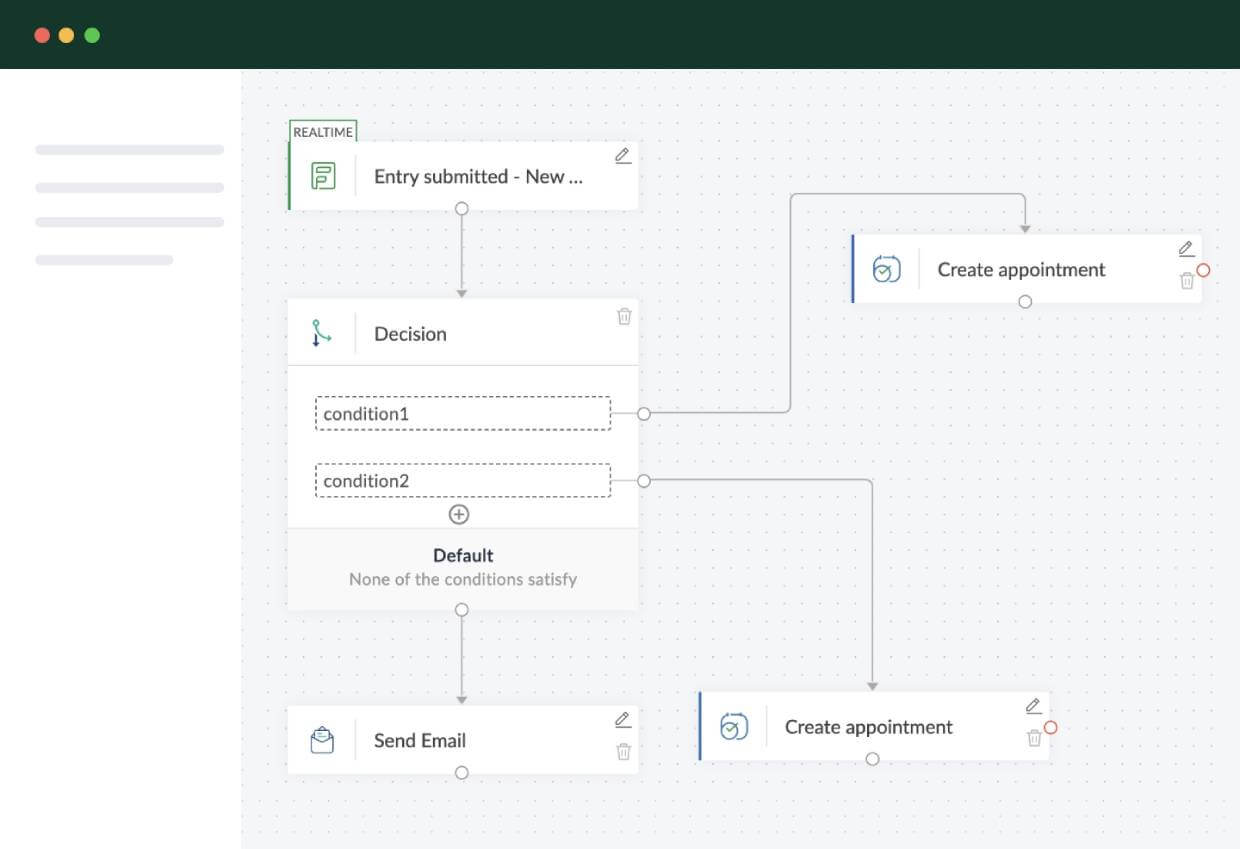Image resolution: width=1240 pixels, height=849 pixels.
Task: Click output connector below lower Create appointment
Action: coord(873,759)
